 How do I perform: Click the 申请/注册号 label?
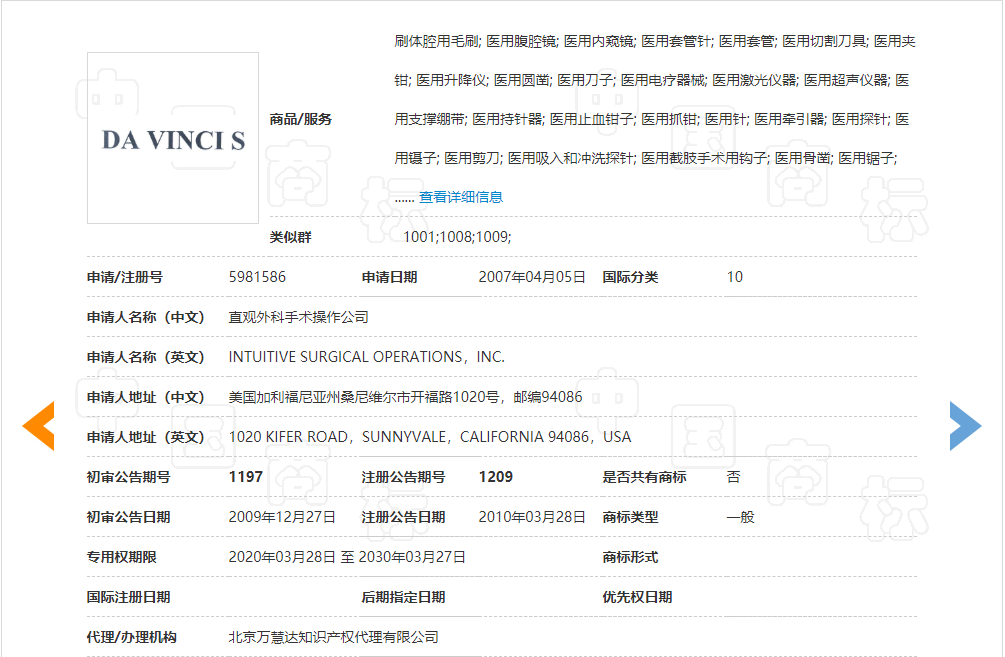coord(125,277)
